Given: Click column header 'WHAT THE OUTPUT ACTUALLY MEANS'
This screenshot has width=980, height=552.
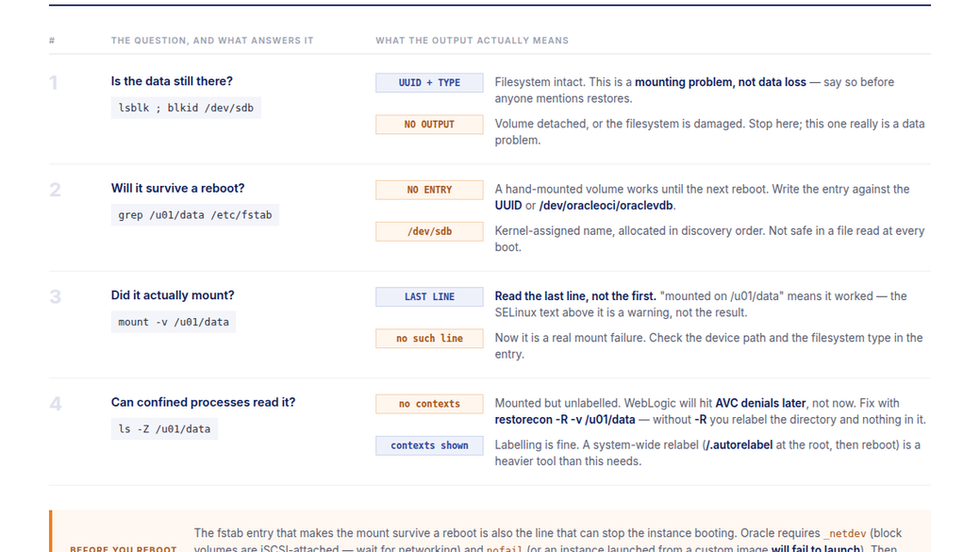Looking at the screenshot, I should [x=472, y=41].
